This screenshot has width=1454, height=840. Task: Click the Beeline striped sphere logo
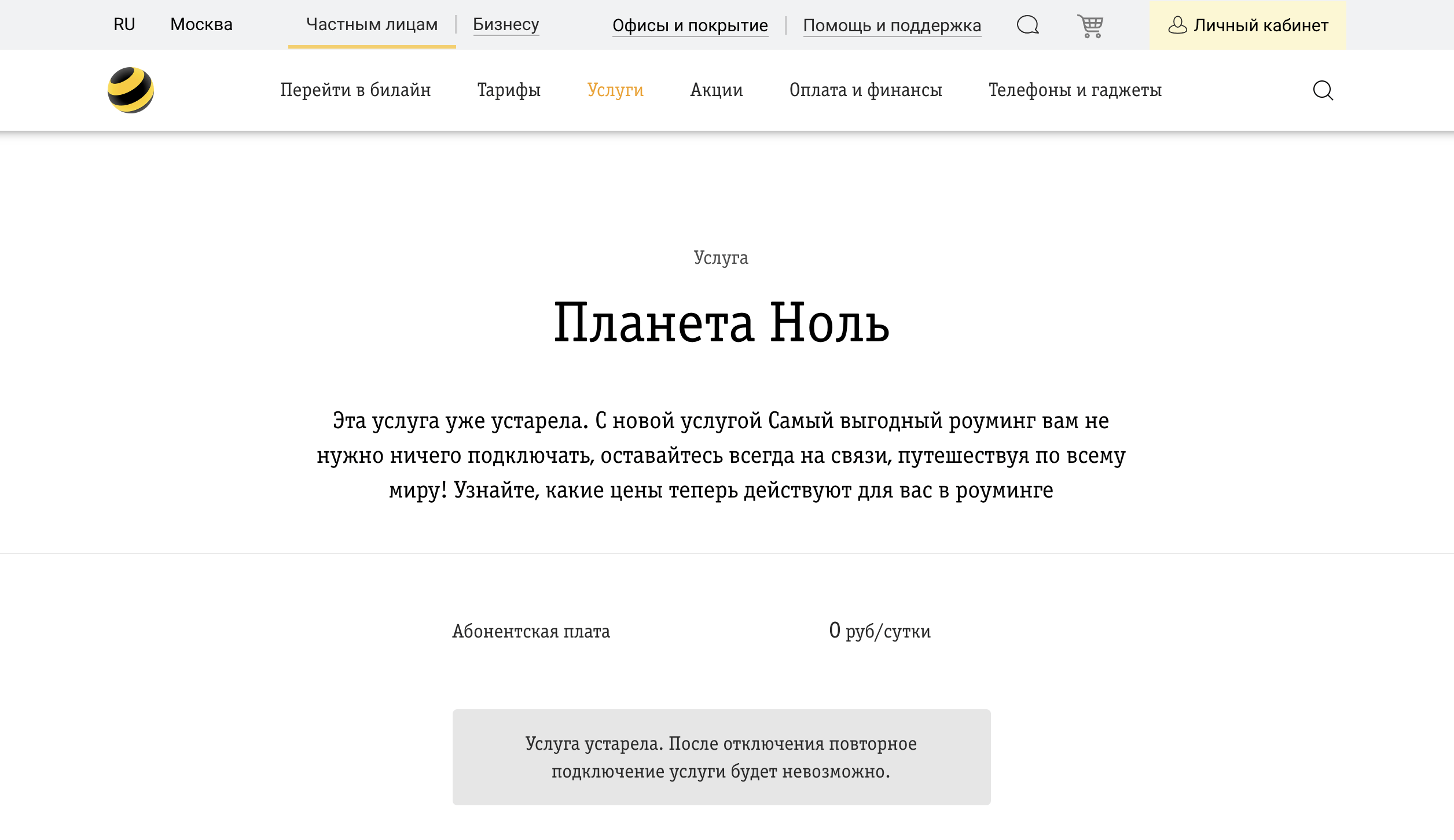(131, 90)
